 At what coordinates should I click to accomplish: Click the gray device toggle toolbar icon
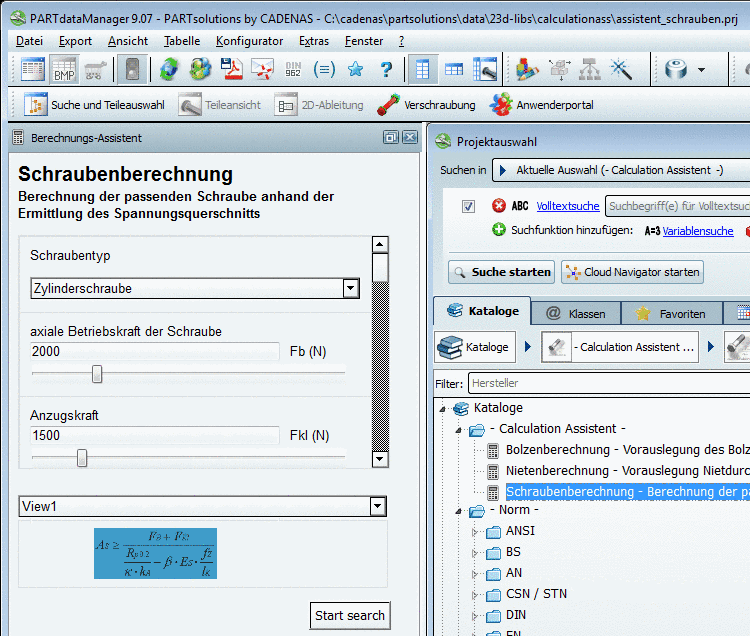point(132,70)
